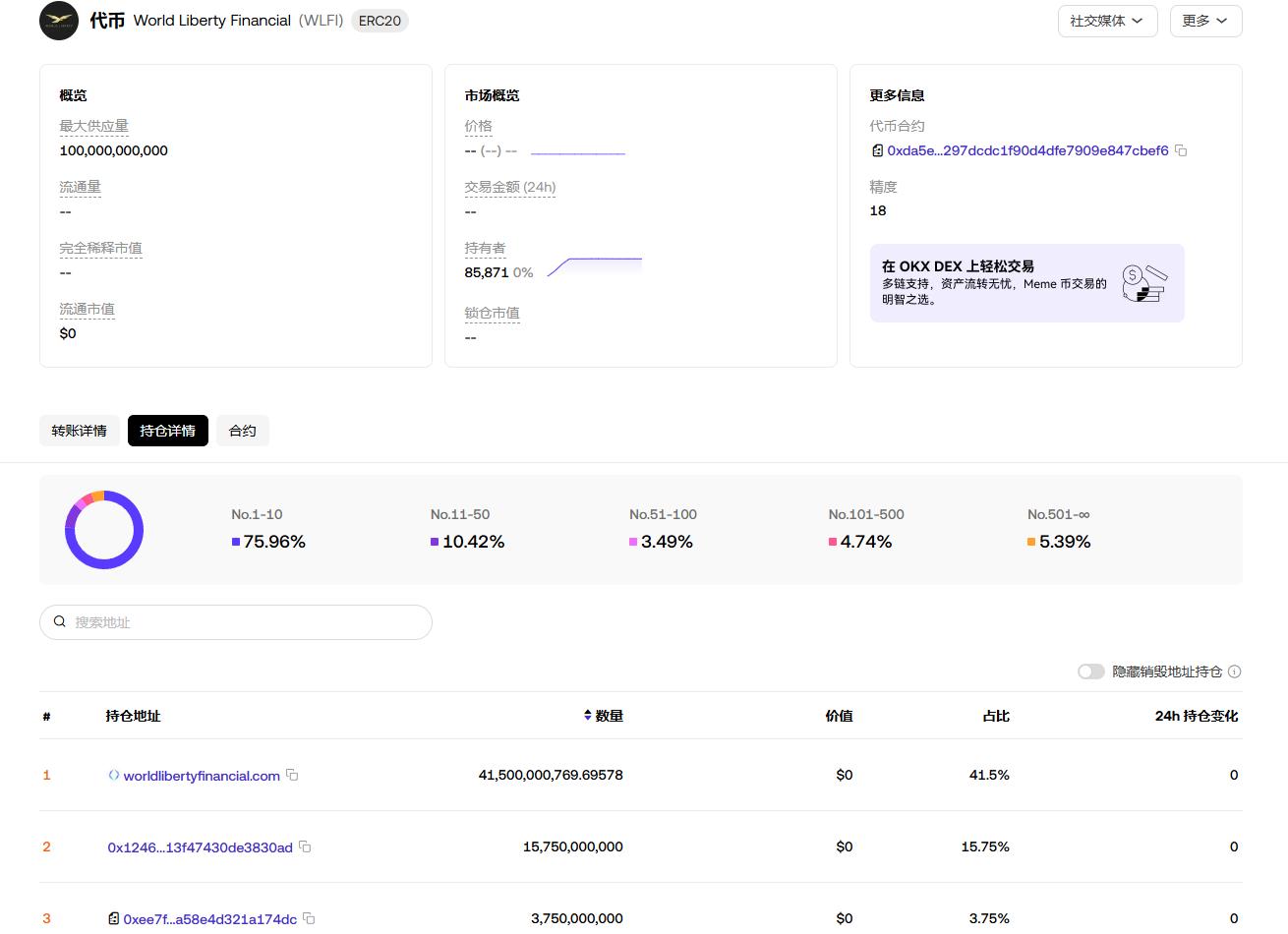Toggle 隐藏销毁地址持仓 switch
The width and height of the screenshot is (1288, 934).
[x=1091, y=671]
